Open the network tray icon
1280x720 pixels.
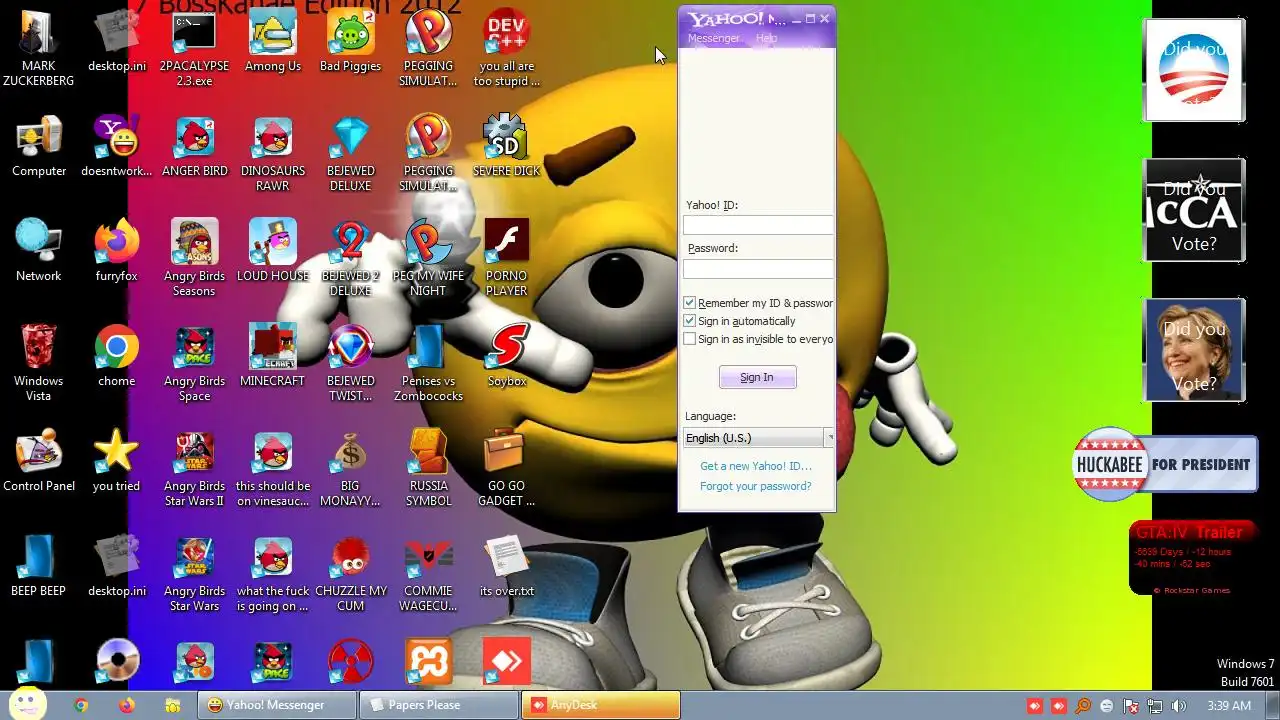point(1155,706)
